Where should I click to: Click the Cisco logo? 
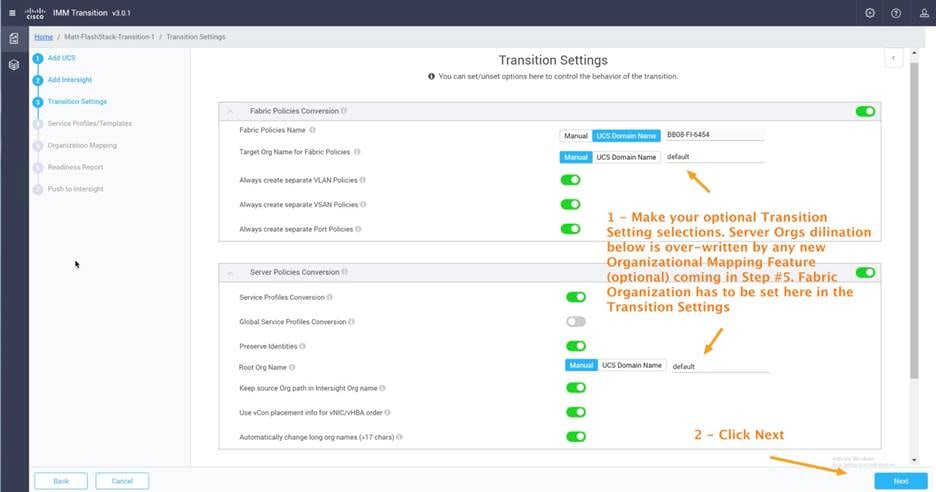tap(35, 13)
